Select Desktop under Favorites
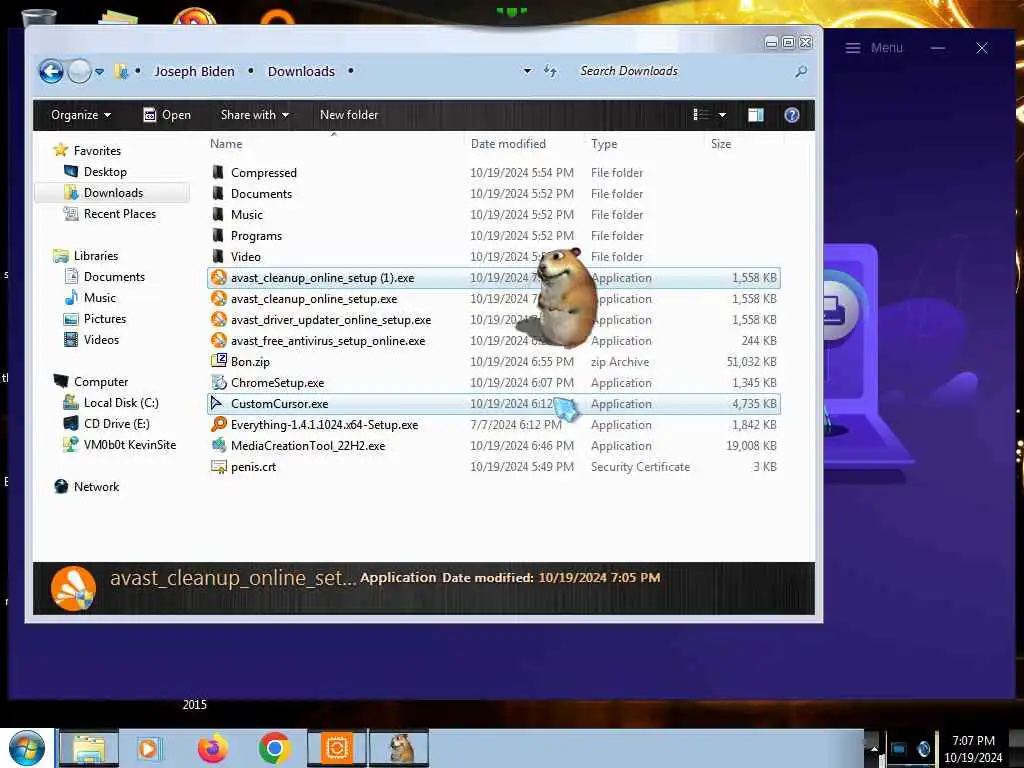 click(x=105, y=172)
